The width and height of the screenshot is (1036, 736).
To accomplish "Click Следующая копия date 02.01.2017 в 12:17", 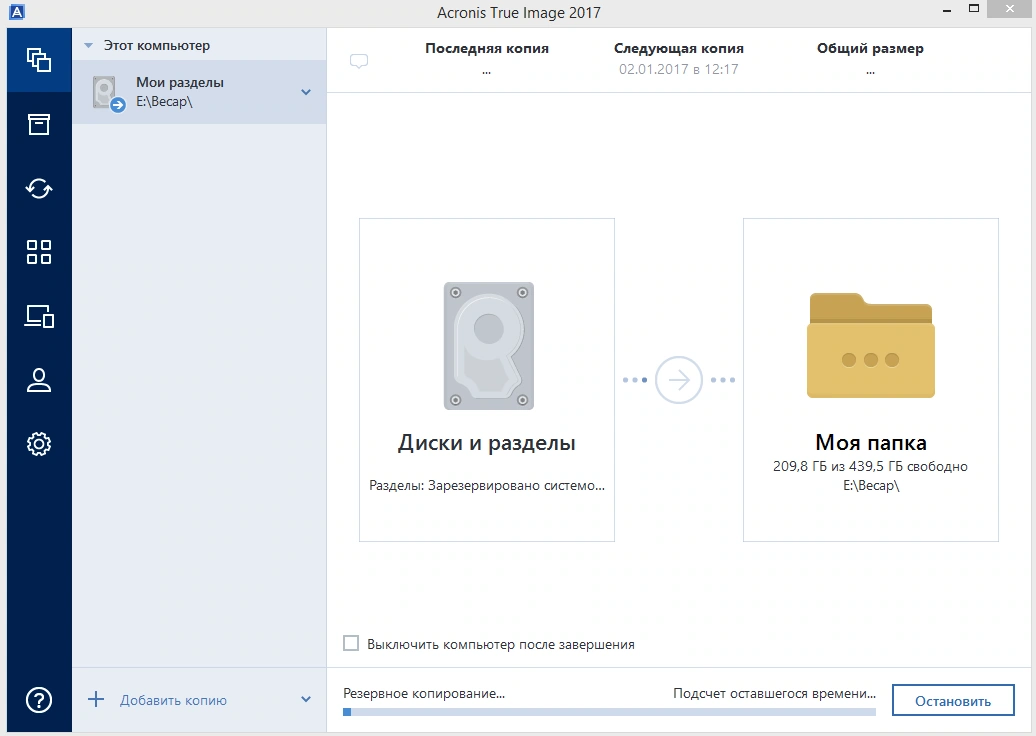I will [679, 69].
